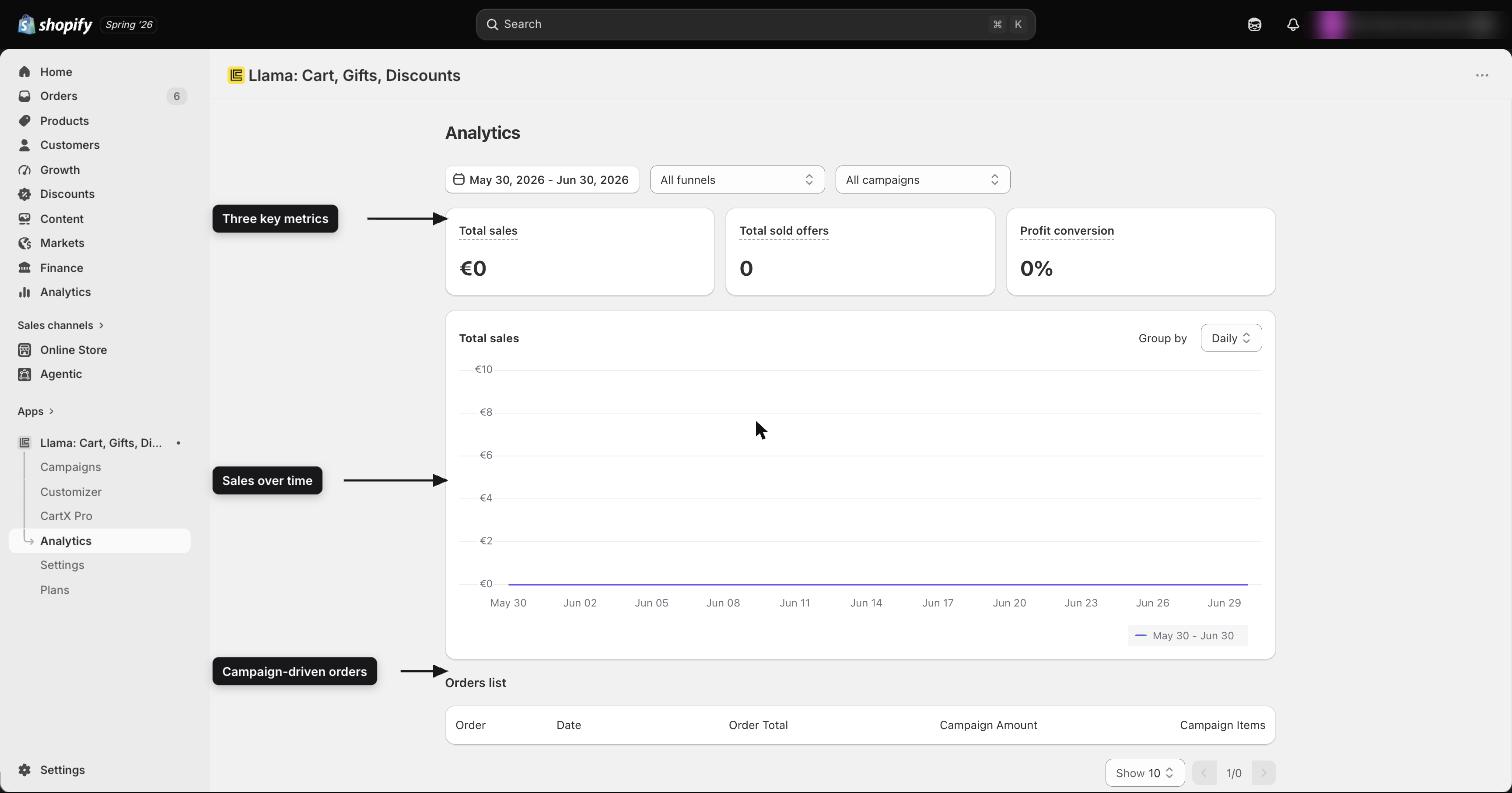Screen dimensions: 1512x793
Task: Click the Order column header
Action: coord(470,725)
